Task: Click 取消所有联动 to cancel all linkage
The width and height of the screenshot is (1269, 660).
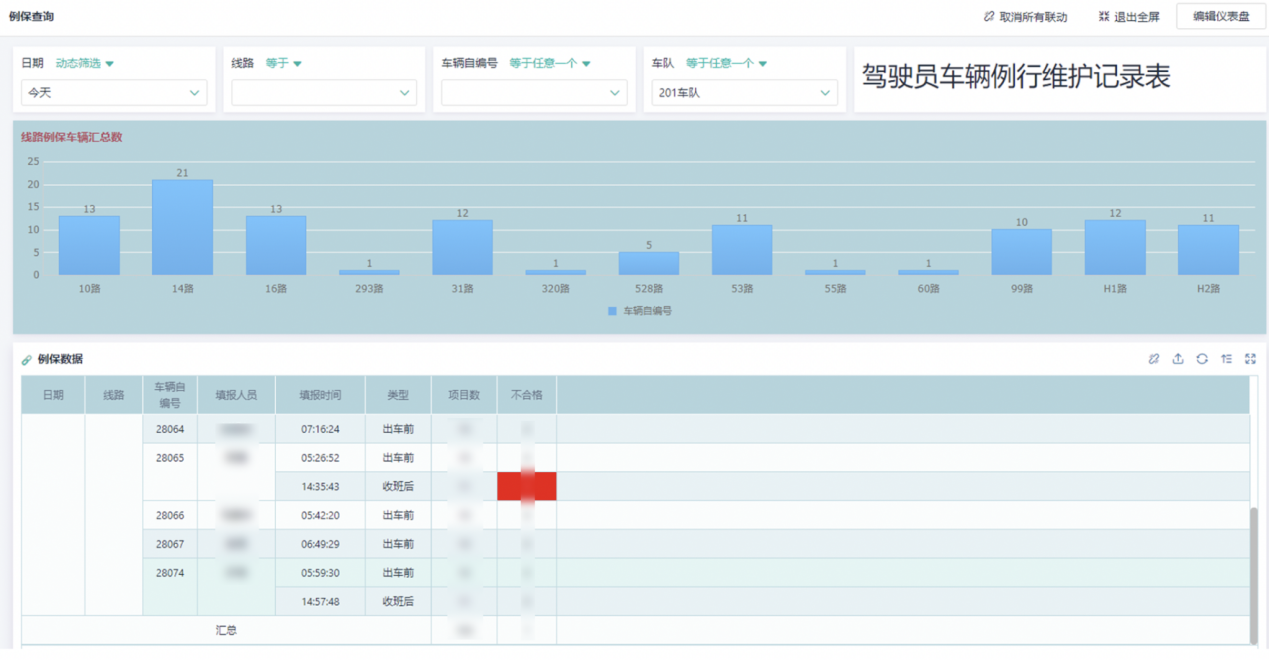Action: [x=1033, y=17]
